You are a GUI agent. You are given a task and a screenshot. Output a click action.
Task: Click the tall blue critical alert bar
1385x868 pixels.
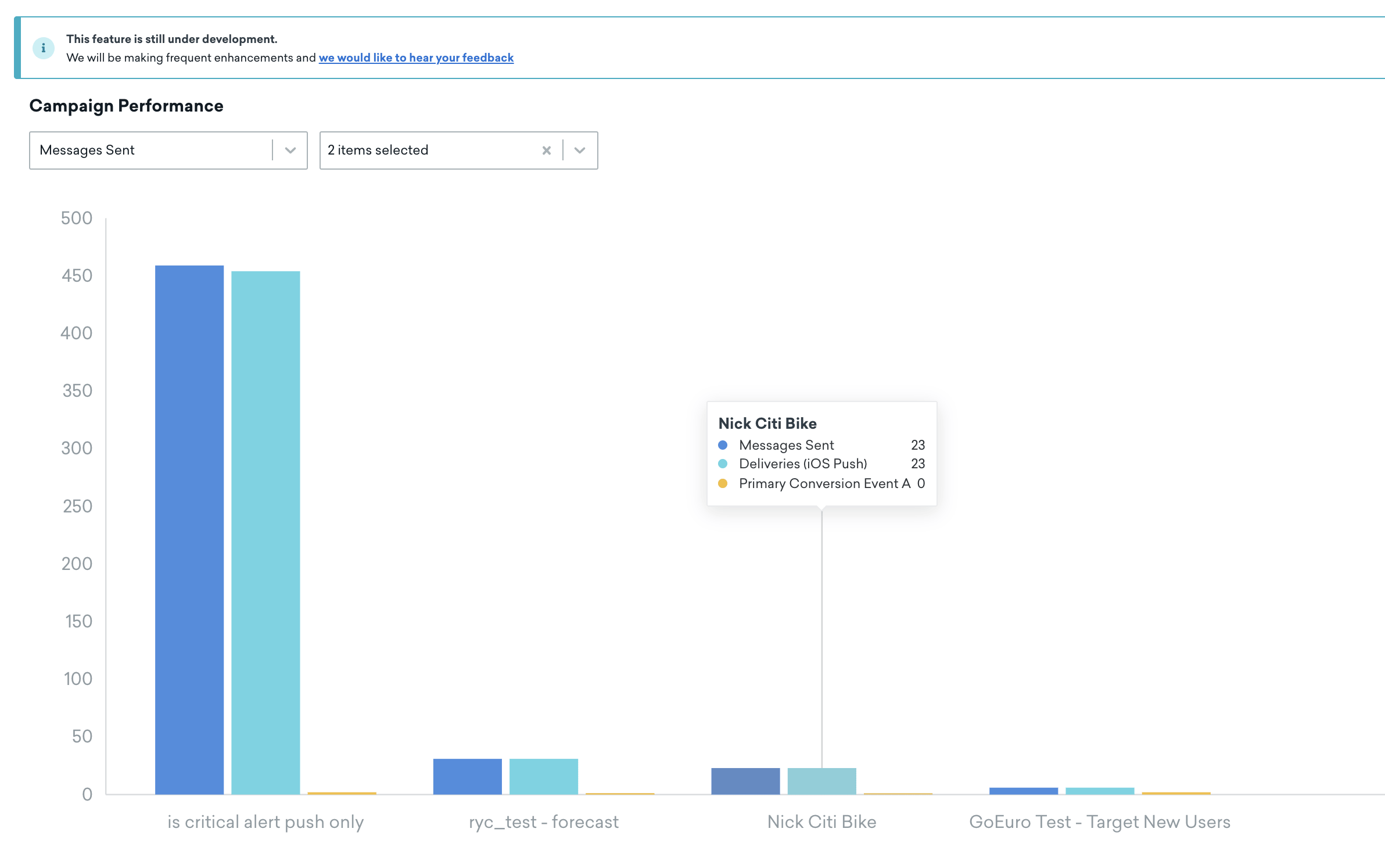coord(189,529)
